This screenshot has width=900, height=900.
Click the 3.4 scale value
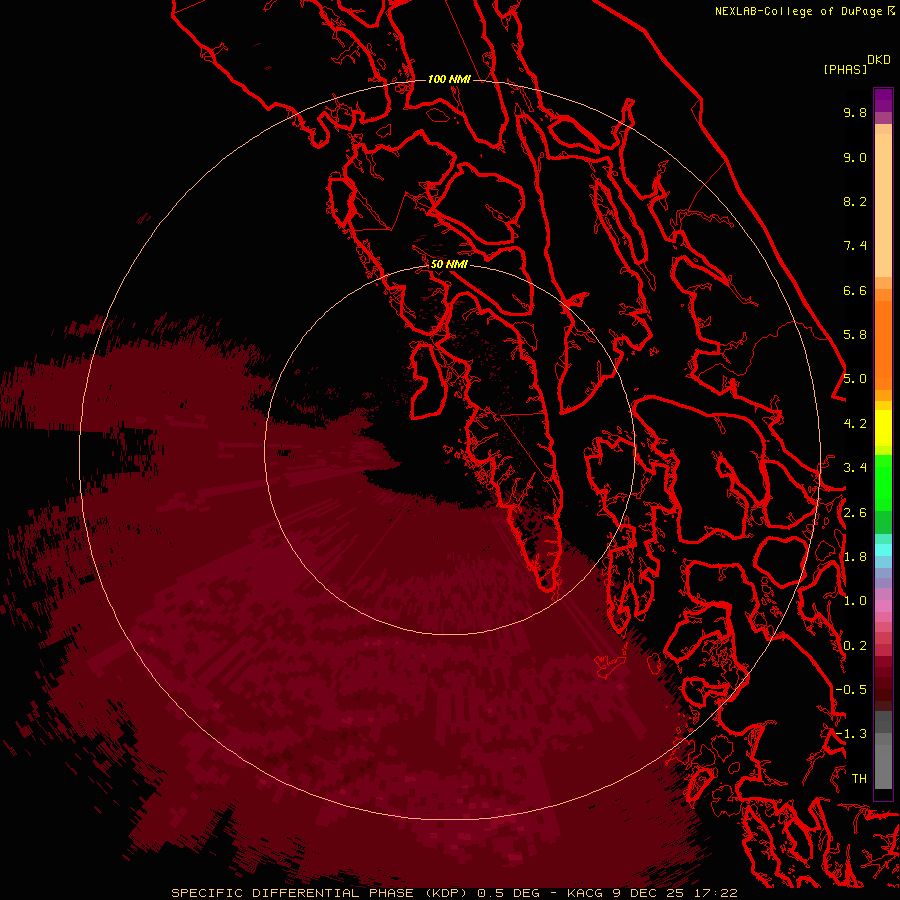(855, 468)
